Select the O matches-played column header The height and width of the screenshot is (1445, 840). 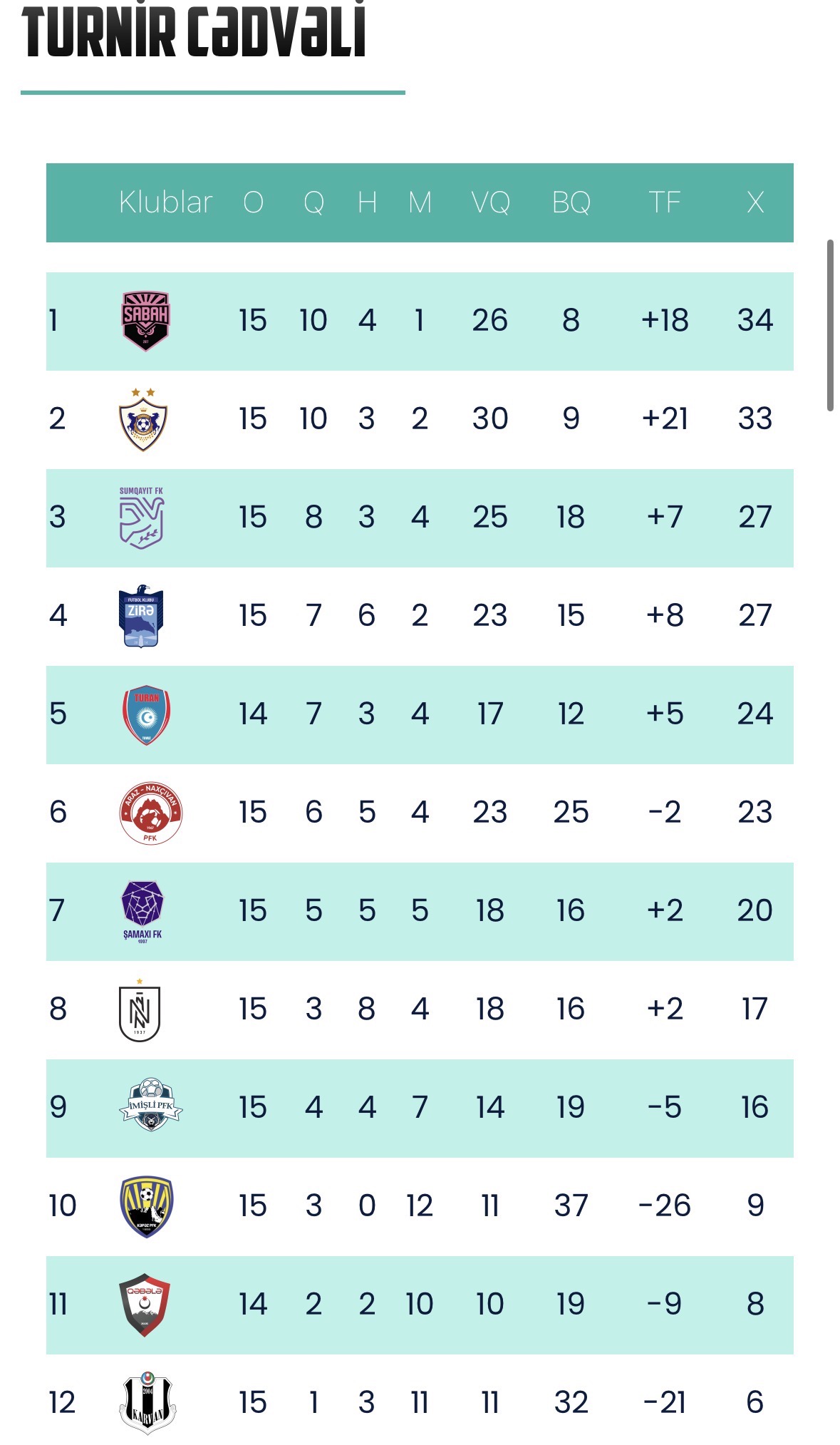pos(253,202)
